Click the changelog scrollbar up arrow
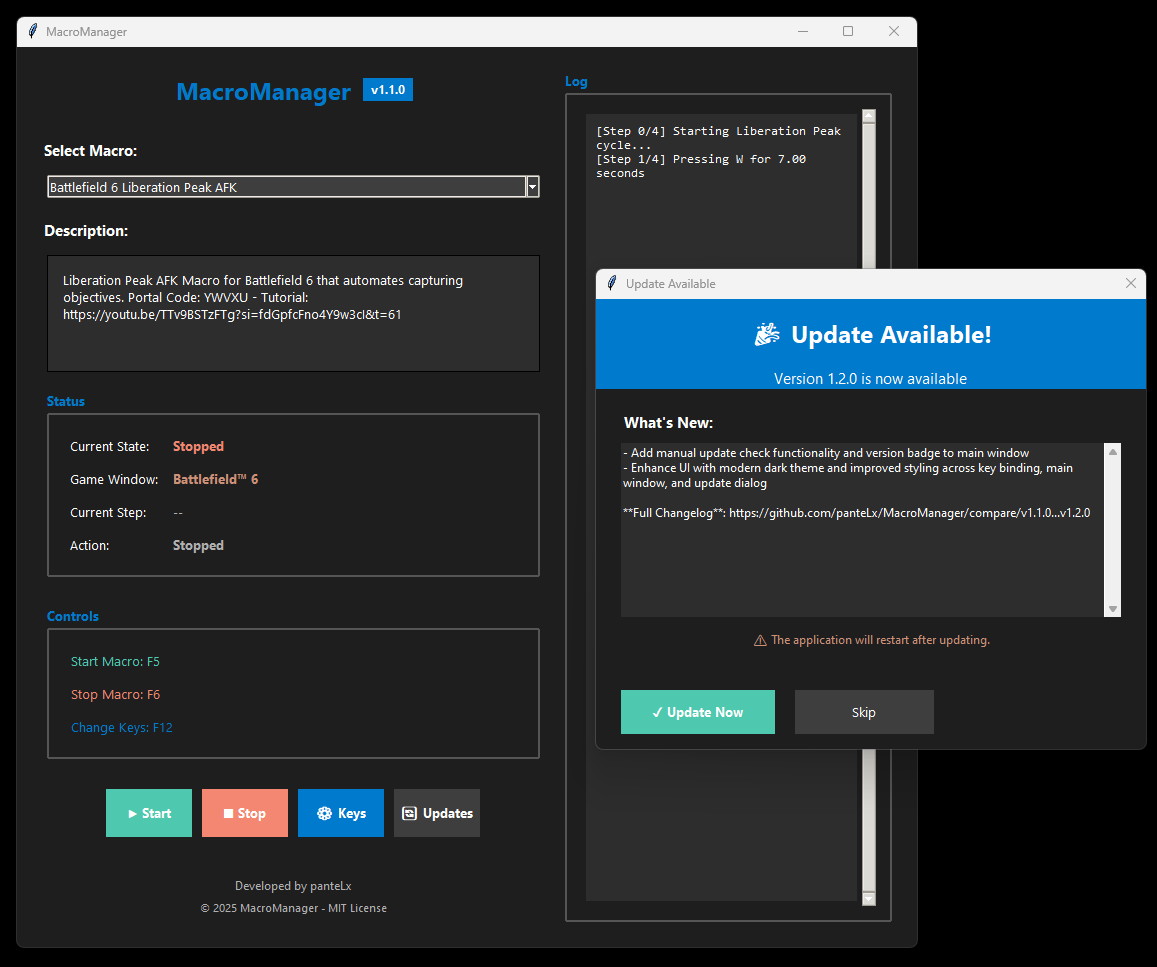1157x967 pixels. [1113, 451]
